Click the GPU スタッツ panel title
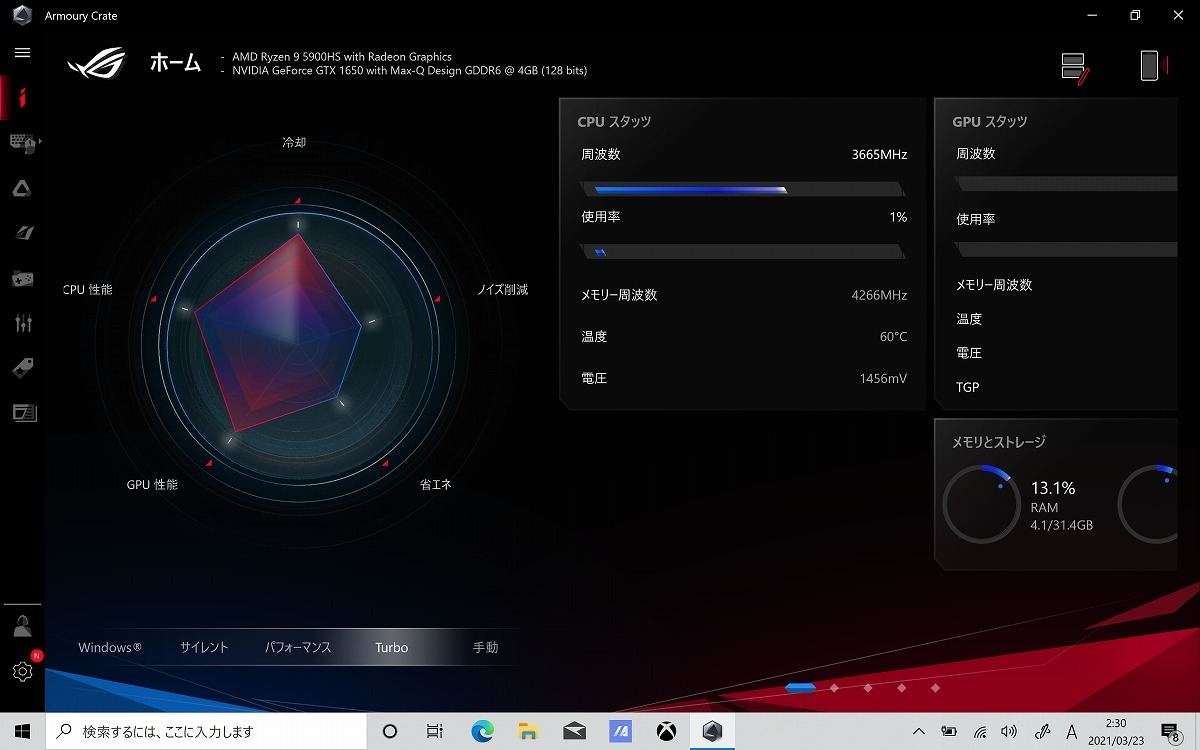This screenshot has height=750, width=1200. (990, 121)
